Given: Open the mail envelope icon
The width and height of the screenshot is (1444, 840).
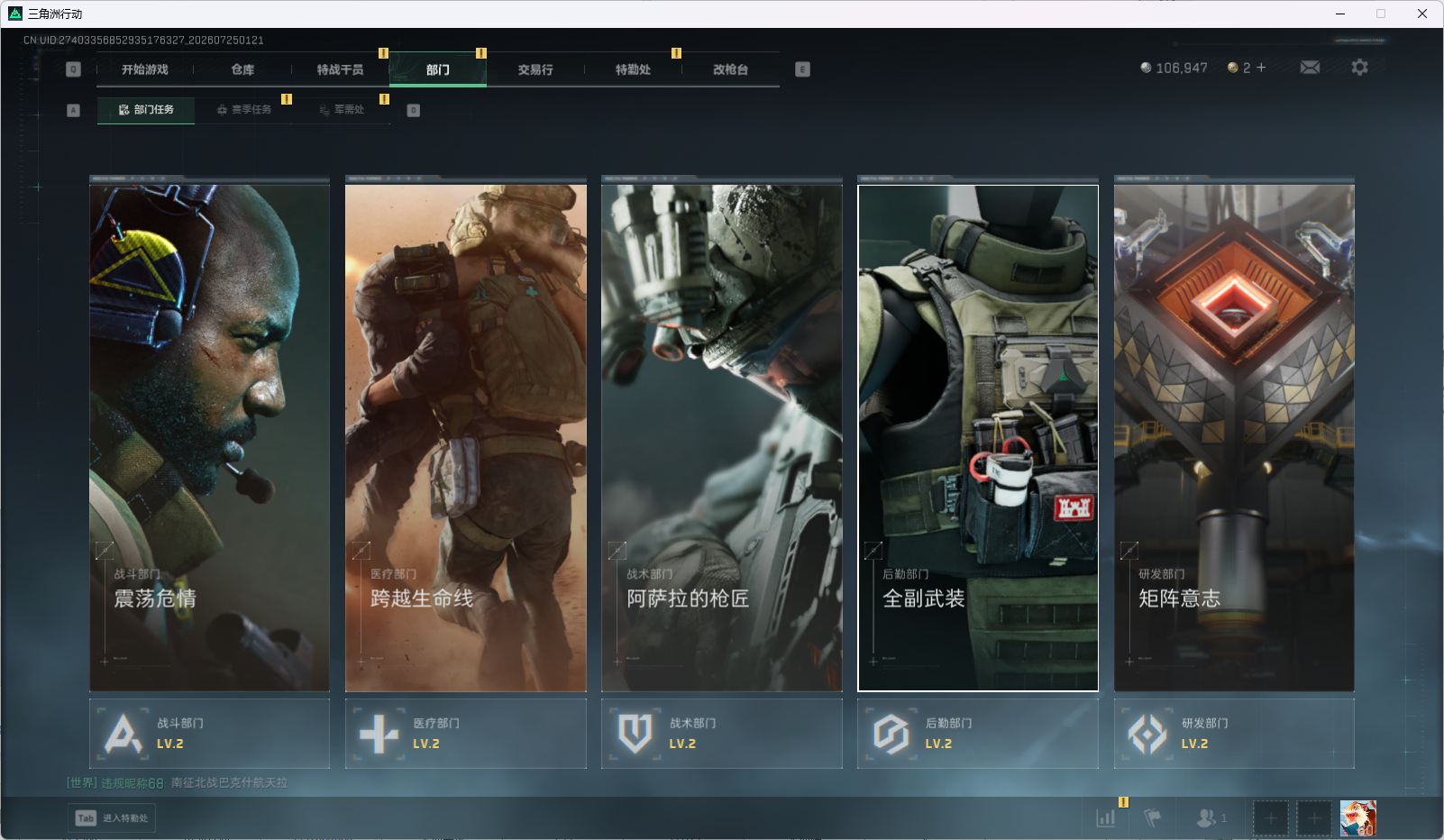Looking at the screenshot, I should [1311, 68].
